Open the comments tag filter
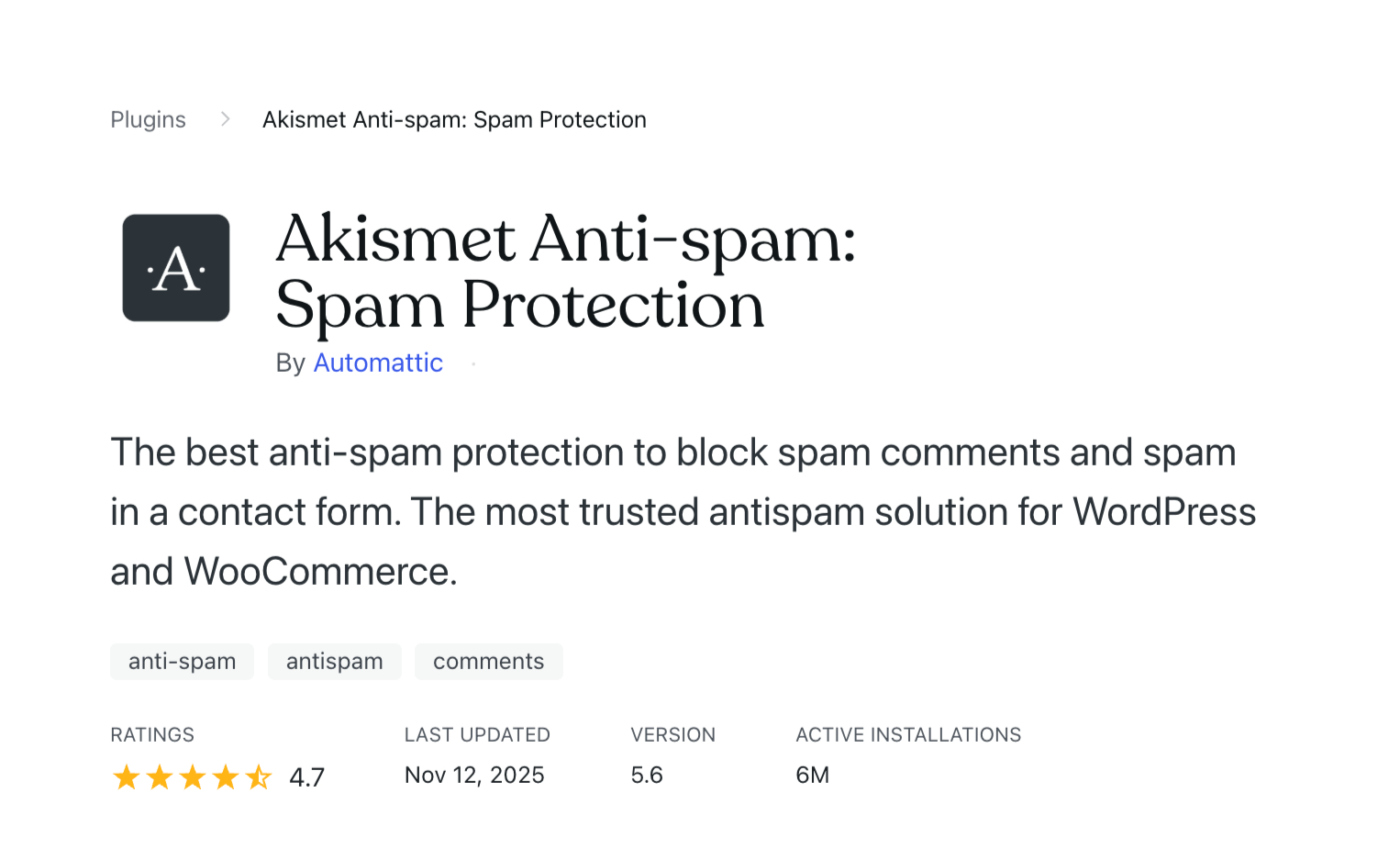 (488, 661)
